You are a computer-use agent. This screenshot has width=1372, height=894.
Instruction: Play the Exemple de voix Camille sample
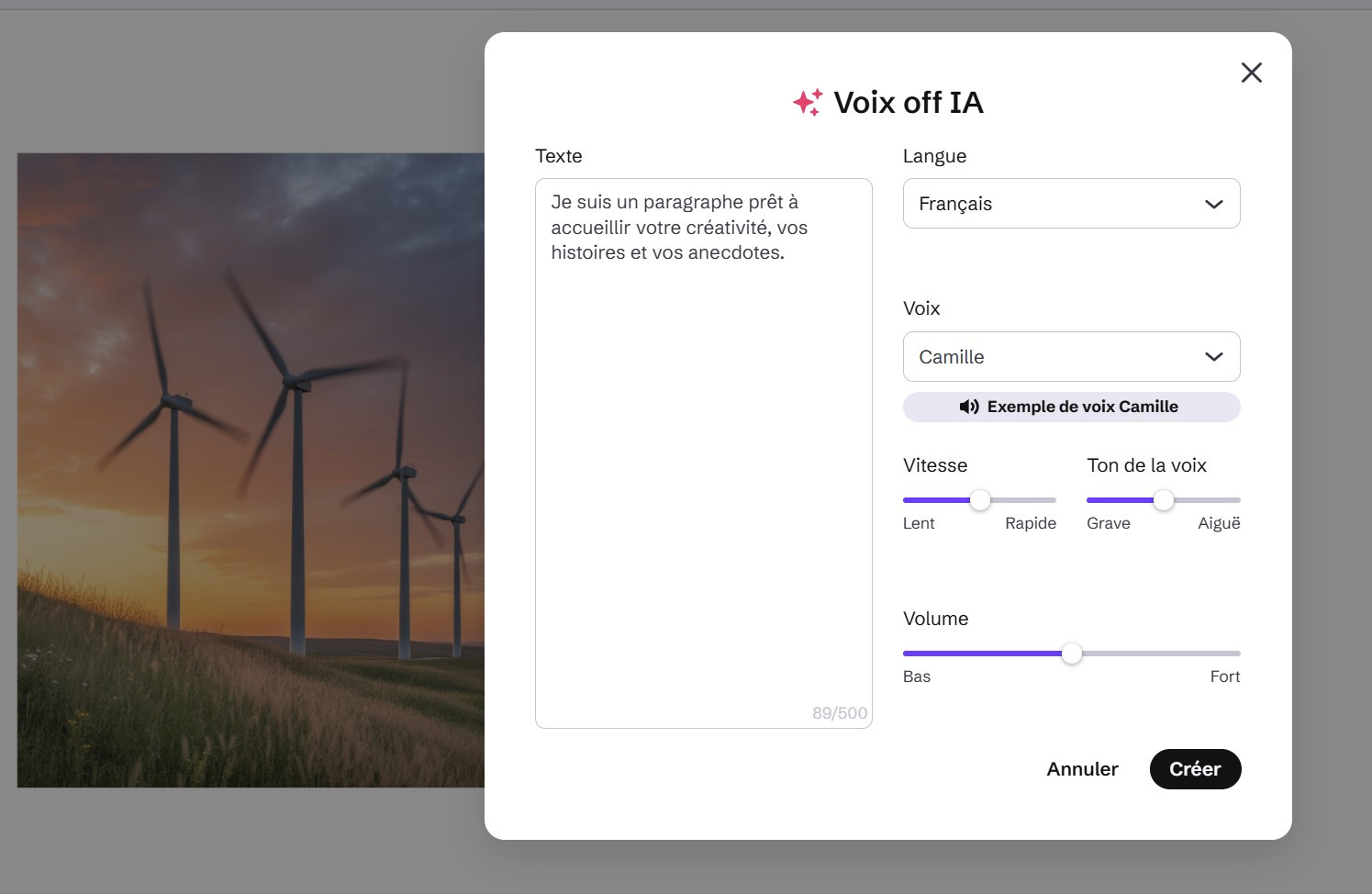(x=1081, y=407)
